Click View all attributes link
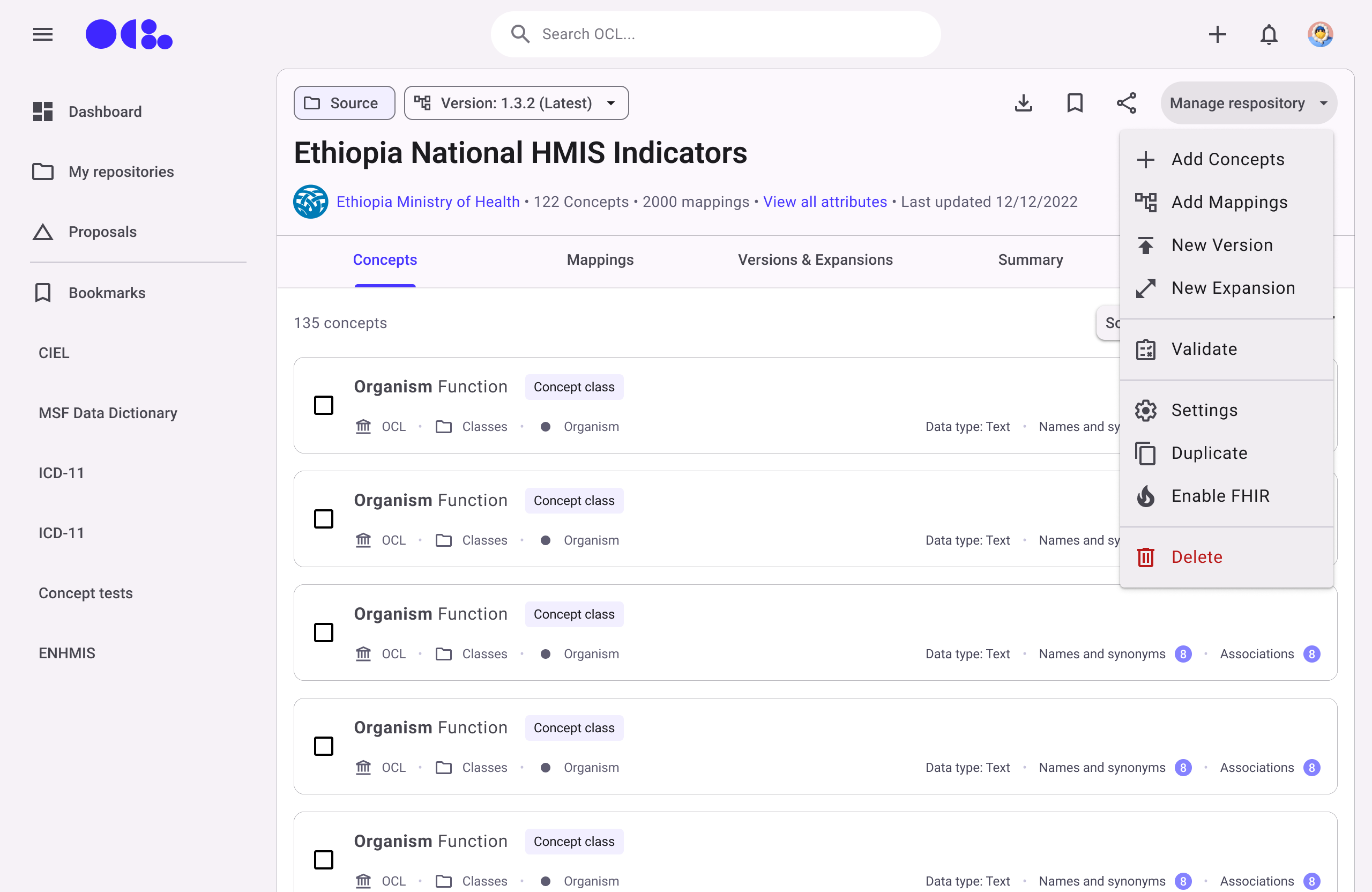The image size is (1372, 892). [824, 202]
